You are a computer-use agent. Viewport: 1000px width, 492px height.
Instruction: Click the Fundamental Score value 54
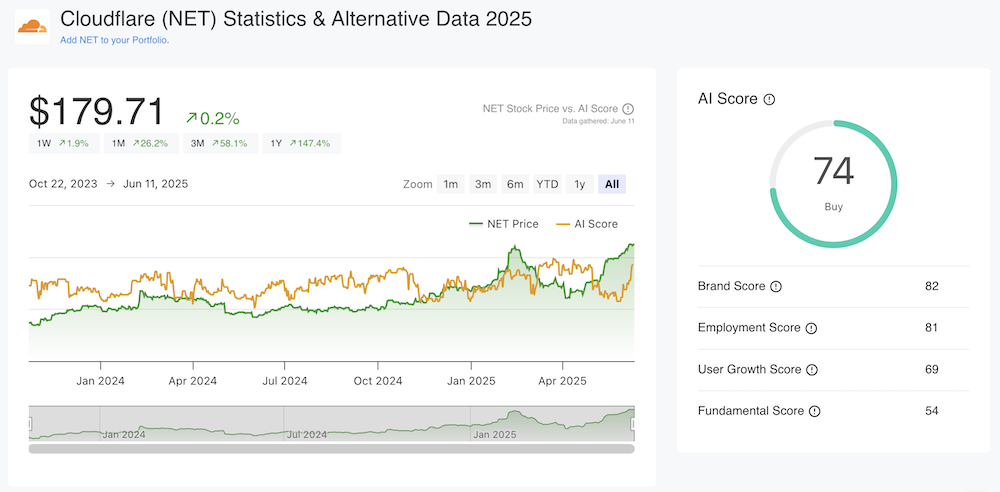click(x=932, y=411)
